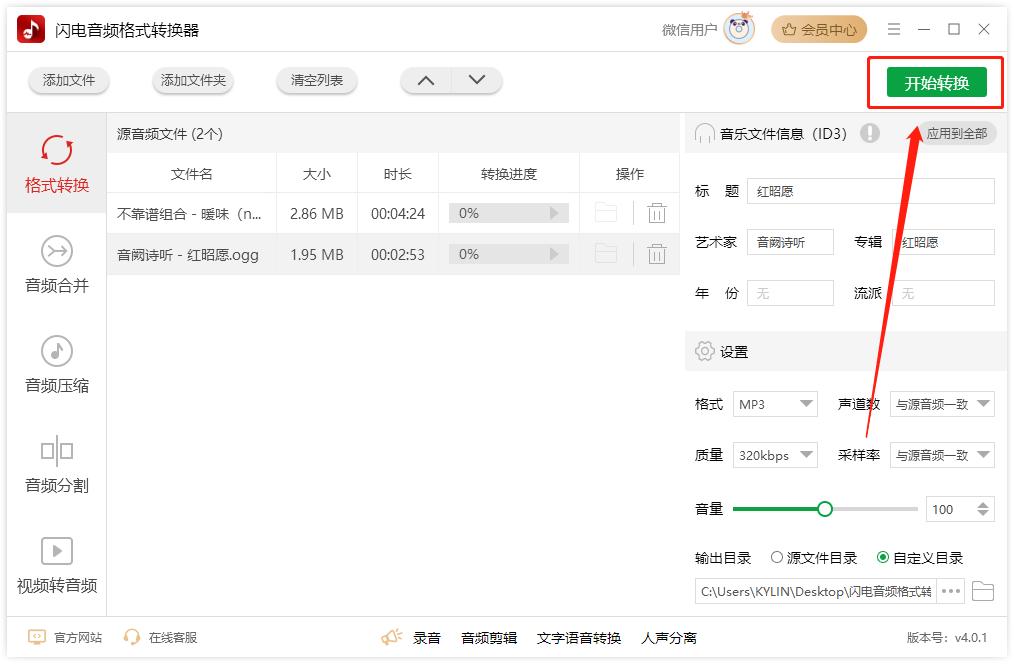Open the 视频转音频 video-to-audio tool
The height and width of the screenshot is (664, 1014).
point(56,566)
